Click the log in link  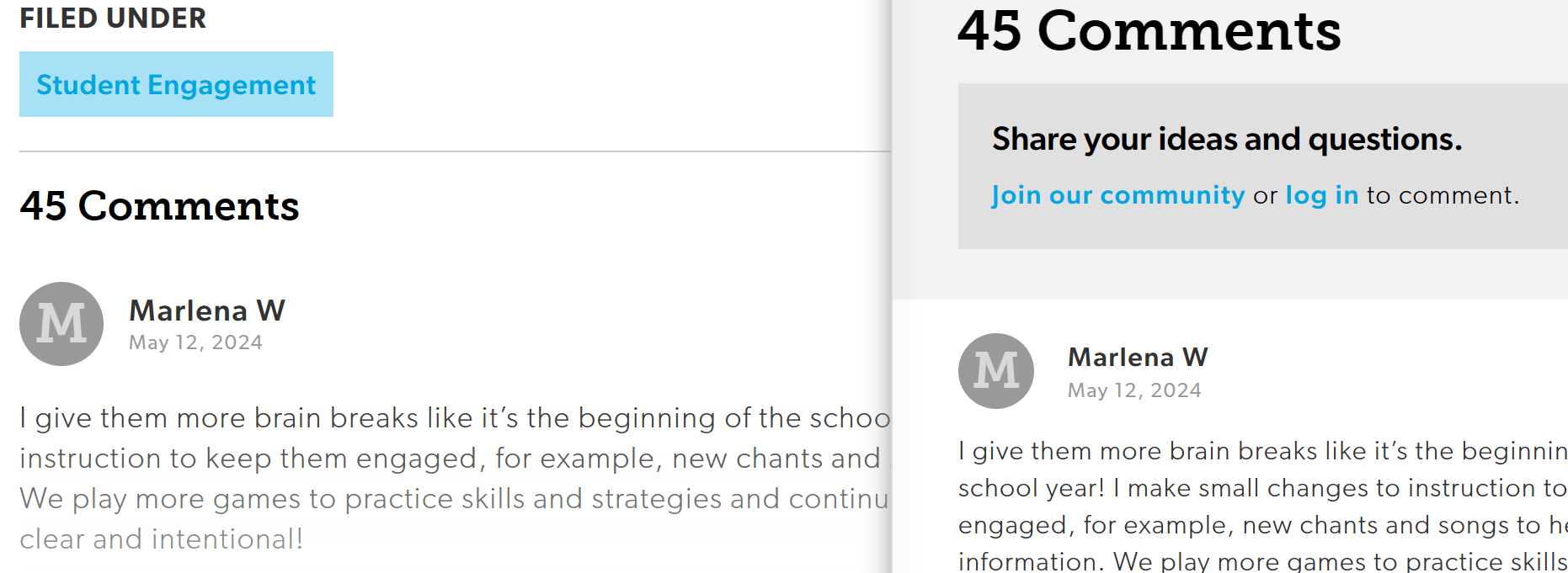coord(1321,195)
